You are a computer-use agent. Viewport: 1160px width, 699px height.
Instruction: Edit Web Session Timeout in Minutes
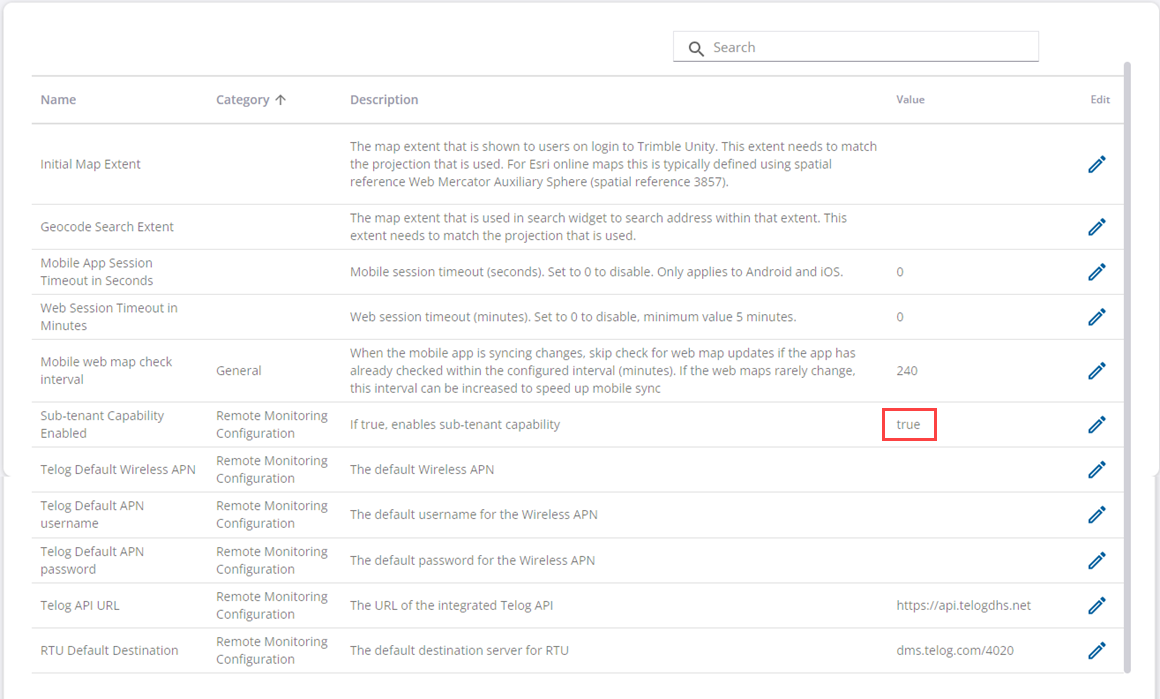1097,317
